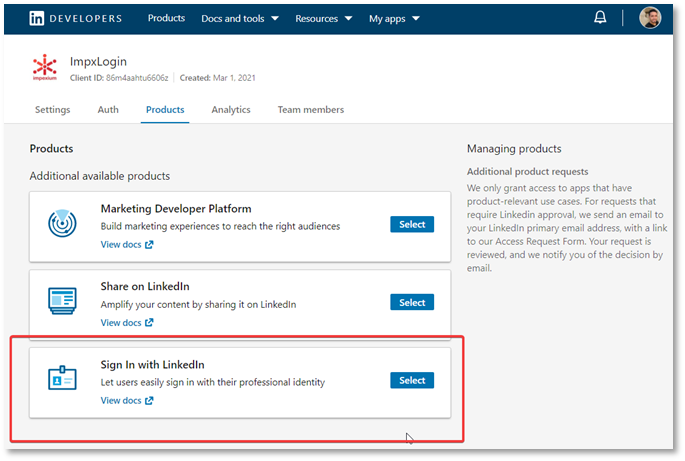Click the Share on LinkedIn title
The image size is (685, 461).
pyautogui.click(x=145, y=287)
